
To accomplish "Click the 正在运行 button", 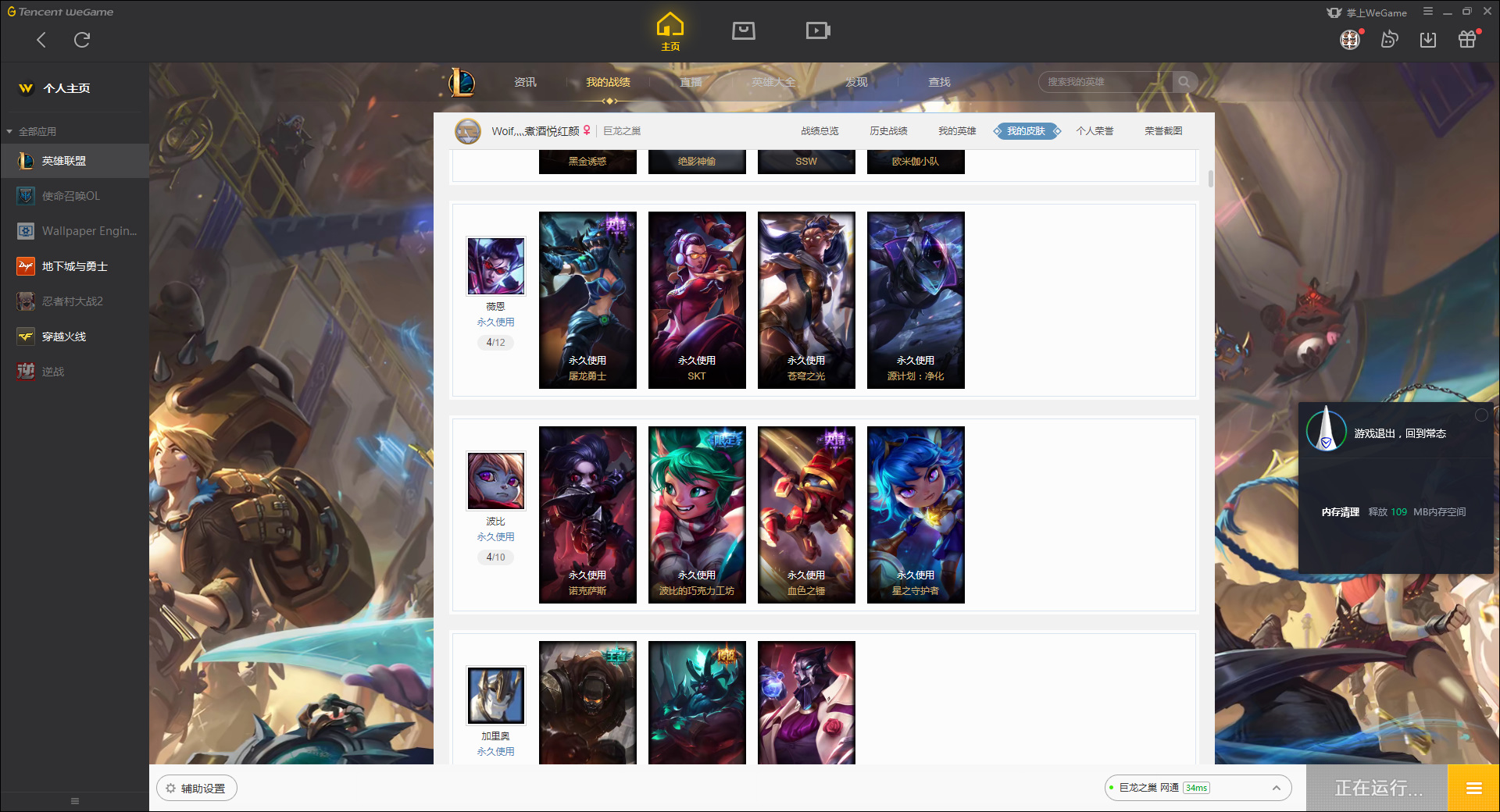I will 1378,788.
